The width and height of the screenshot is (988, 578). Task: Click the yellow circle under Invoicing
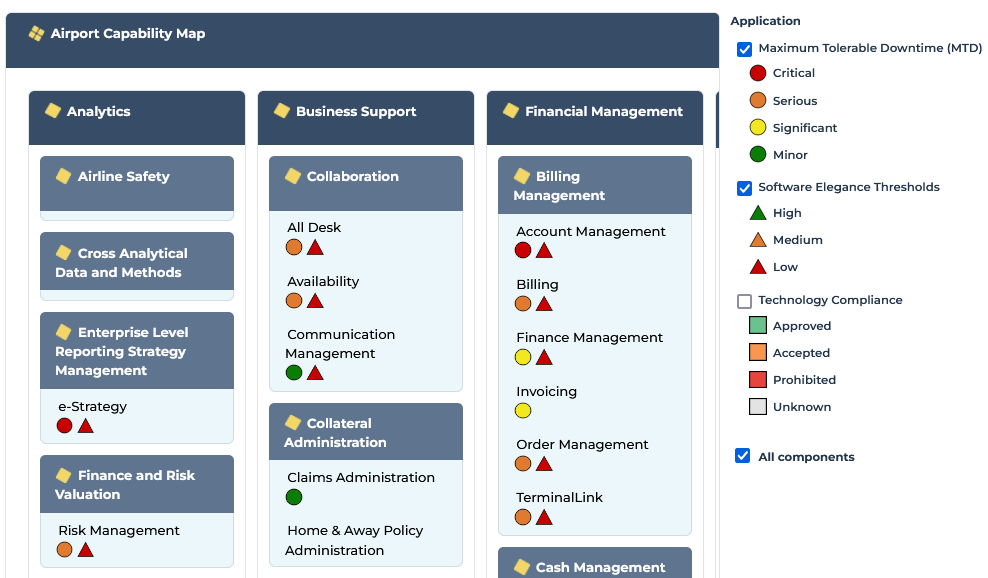point(523,410)
